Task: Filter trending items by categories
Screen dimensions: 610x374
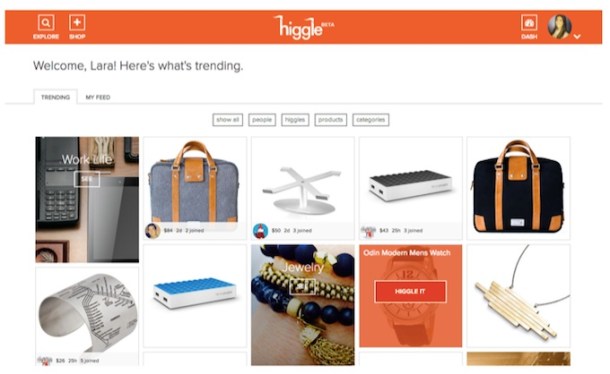Action: click(371, 120)
